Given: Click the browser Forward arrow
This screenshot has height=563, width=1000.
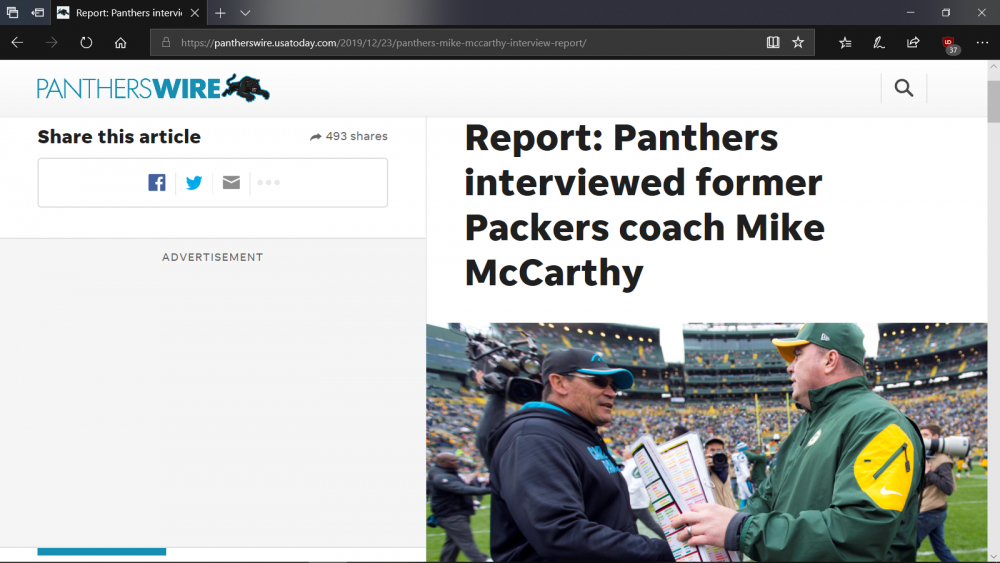Looking at the screenshot, I should tap(52, 43).
